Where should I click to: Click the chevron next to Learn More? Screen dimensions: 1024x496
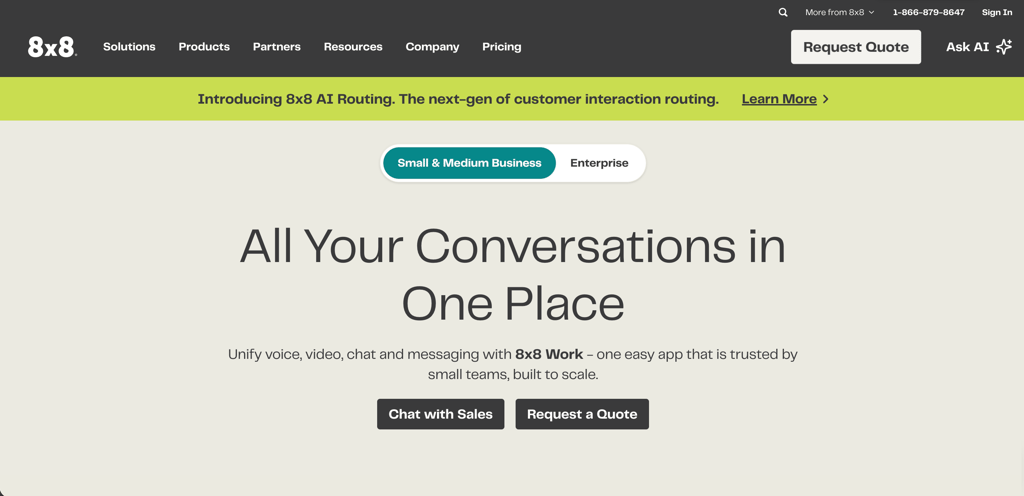(826, 99)
